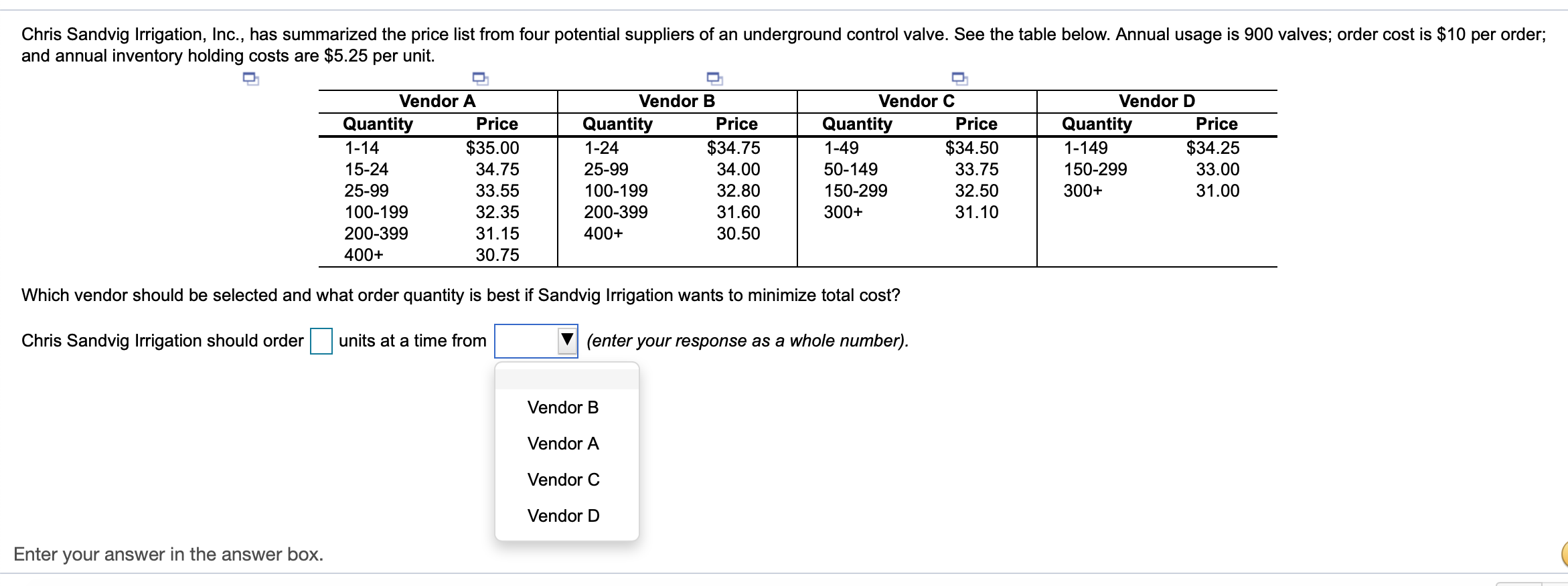Choose Vendor C in the vendor list
Viewport: 1568px width, 586px height.
(x=563, y=479)
